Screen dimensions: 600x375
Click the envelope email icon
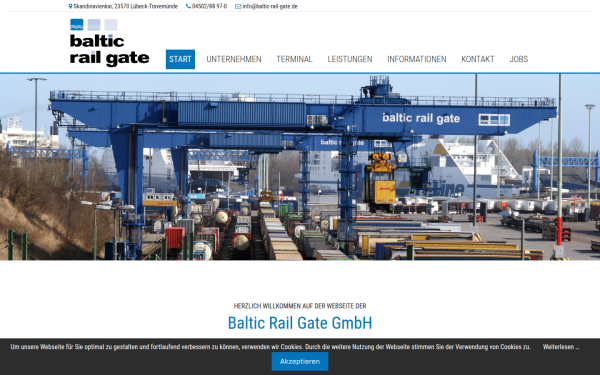pyautogui.click(x=238, y=7)
